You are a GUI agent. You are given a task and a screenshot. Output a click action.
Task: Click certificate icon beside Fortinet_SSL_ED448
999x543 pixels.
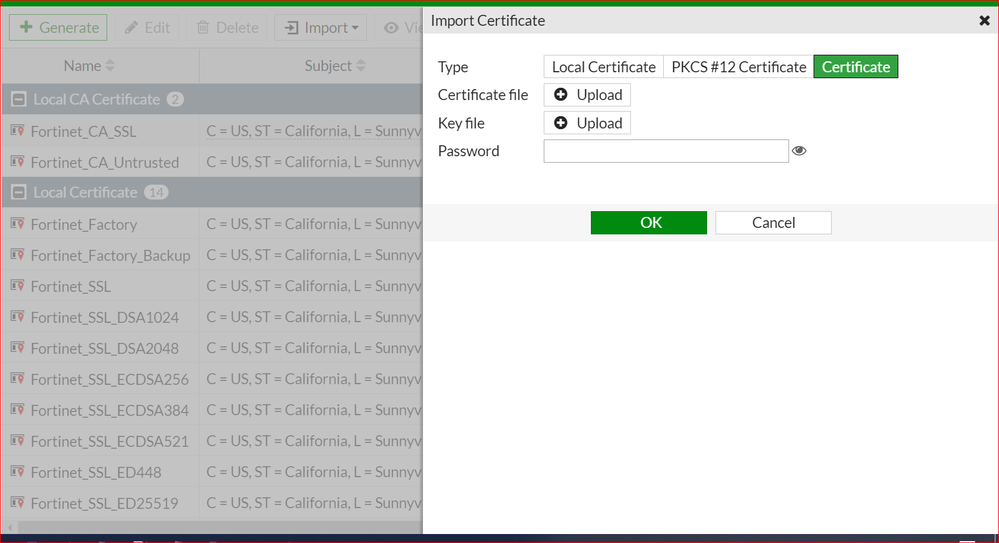[x=17, y=472]
